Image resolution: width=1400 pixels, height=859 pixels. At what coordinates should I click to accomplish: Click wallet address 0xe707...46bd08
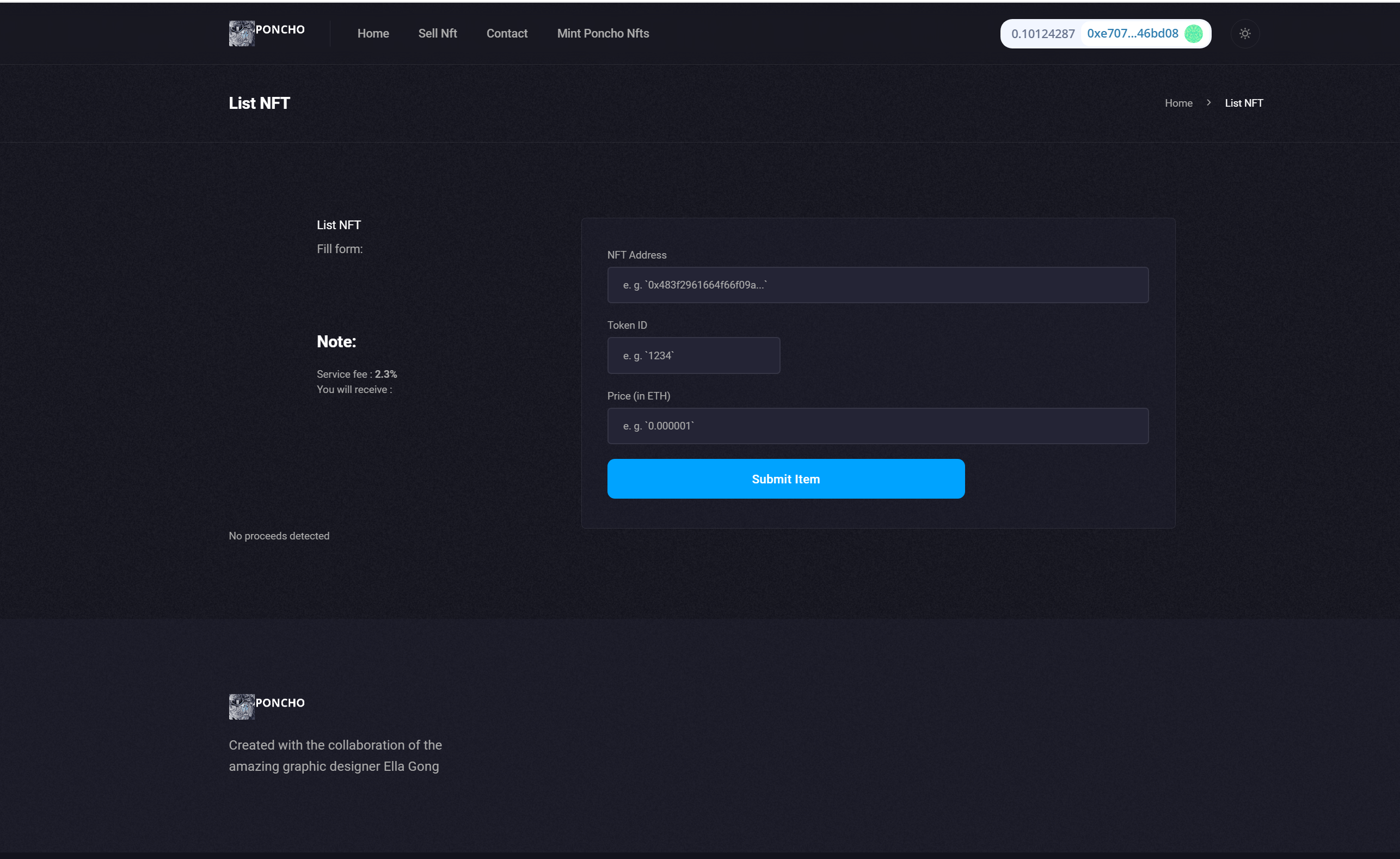[x=1132, y=34]
